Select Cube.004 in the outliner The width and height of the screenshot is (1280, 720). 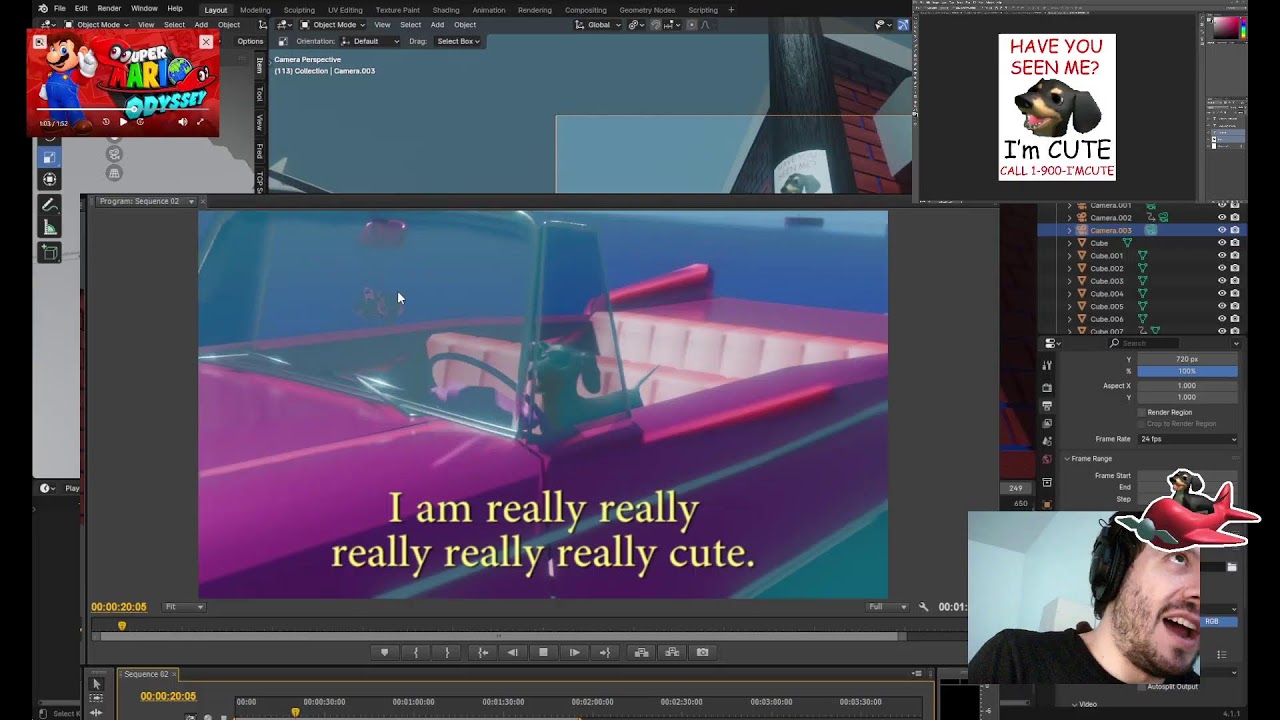tap(1106, 294)
